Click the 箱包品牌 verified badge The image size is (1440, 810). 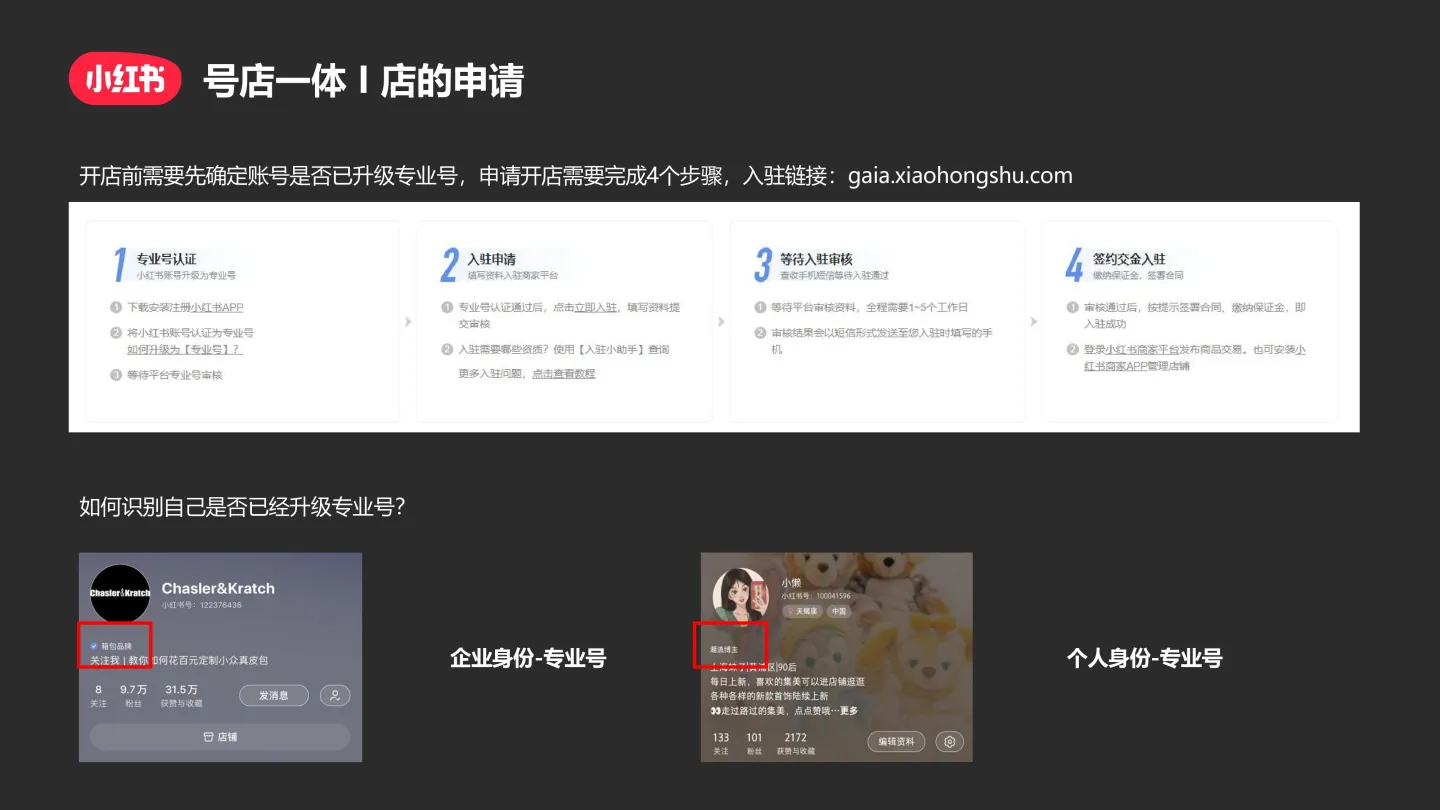click(110, 646)
